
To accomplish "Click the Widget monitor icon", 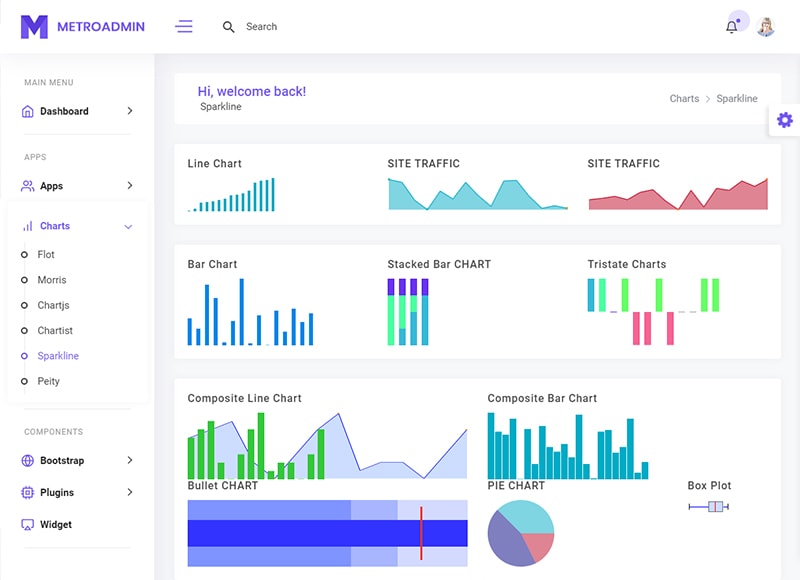I will click(x=28, y=525).
